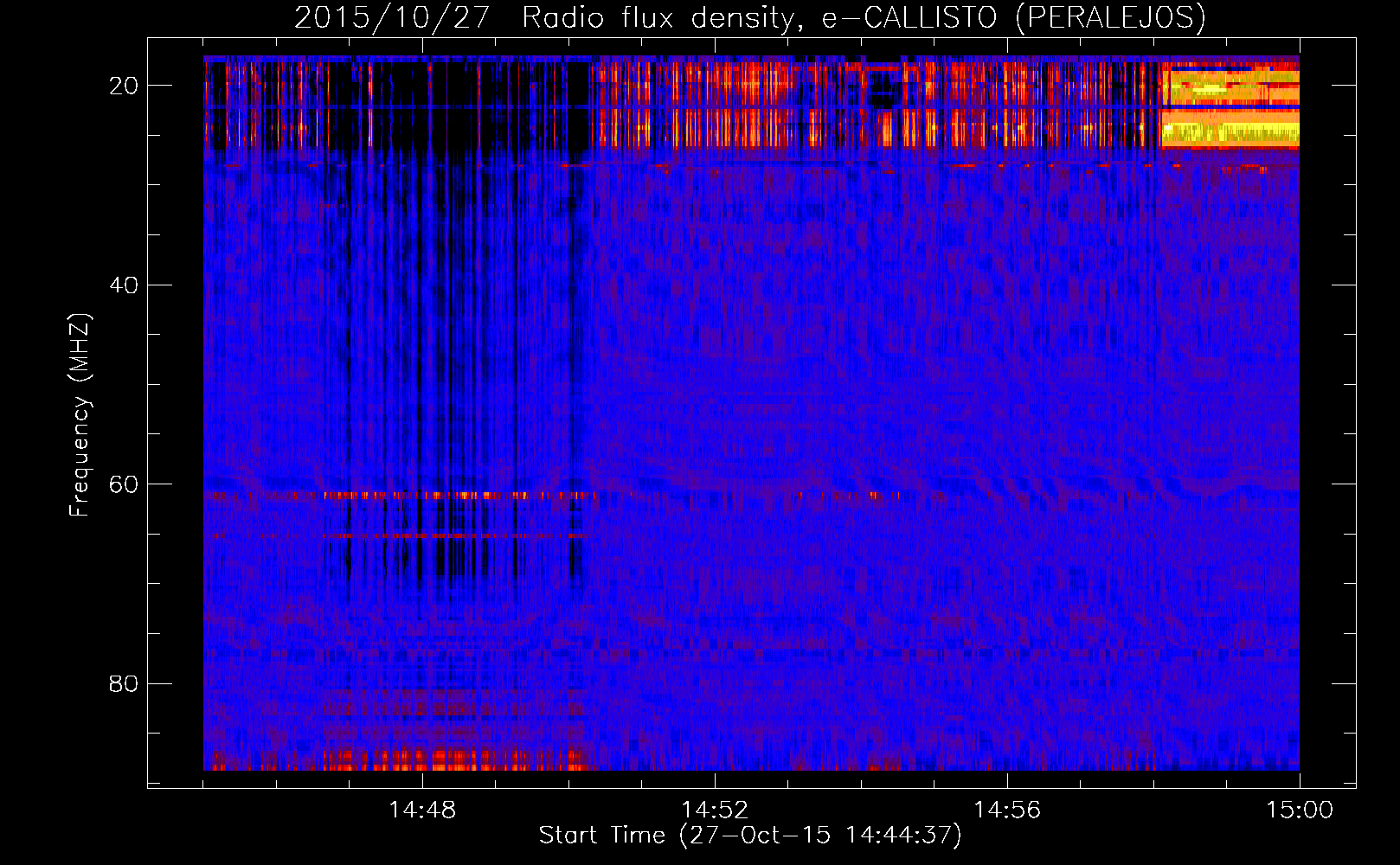Screen dimensions: 1400x865
Task: Click the '60' frequency tick label
Action: coord(125,484)
